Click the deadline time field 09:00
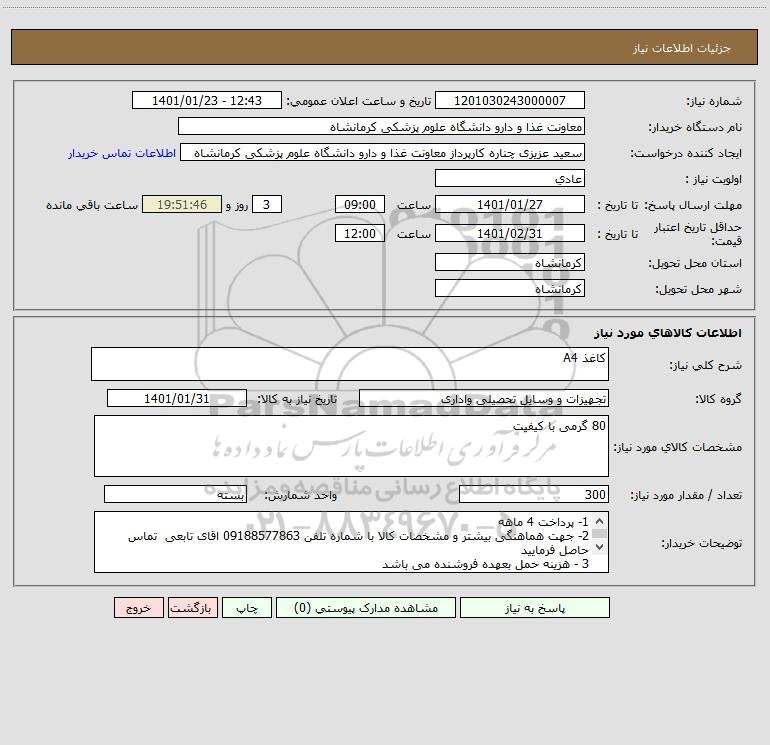 coord(359,204)
